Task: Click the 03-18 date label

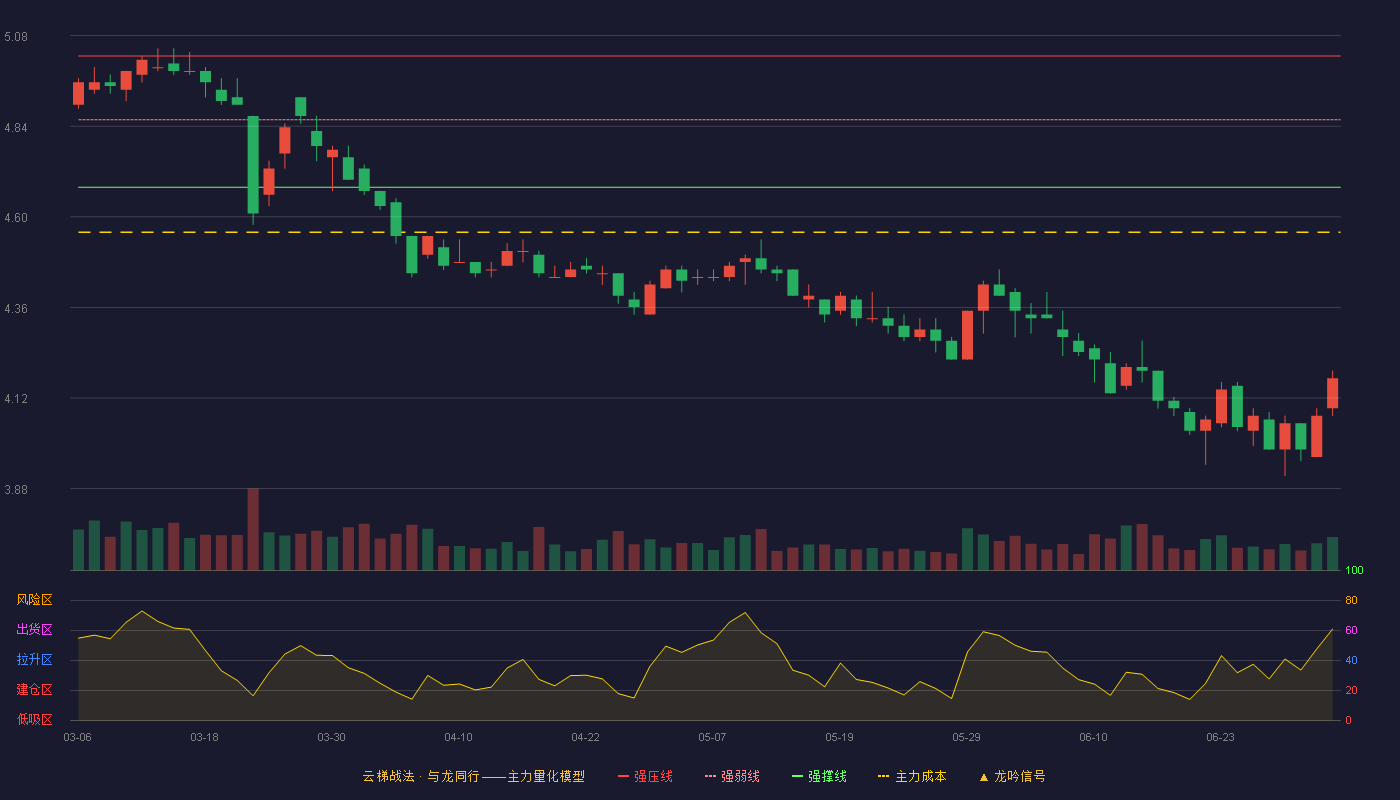Action: [204, 737]
